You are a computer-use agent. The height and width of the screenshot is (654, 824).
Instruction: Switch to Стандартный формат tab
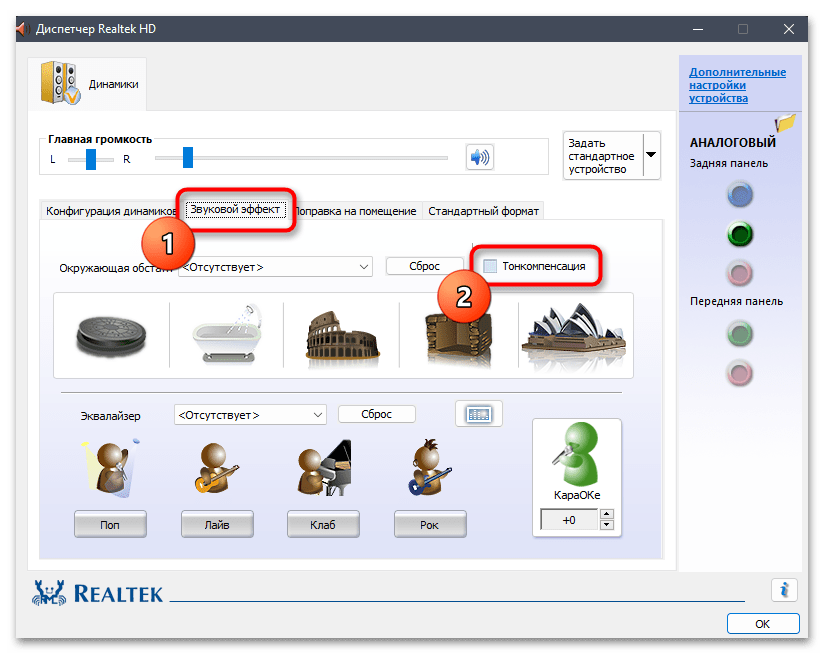(x=483, y=211)
